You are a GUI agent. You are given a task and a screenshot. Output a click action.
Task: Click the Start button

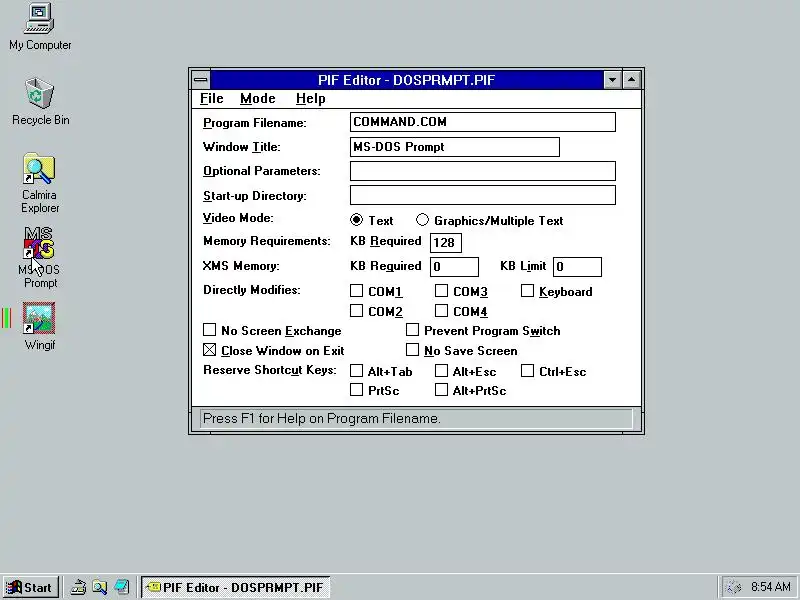tap(30, 587)
